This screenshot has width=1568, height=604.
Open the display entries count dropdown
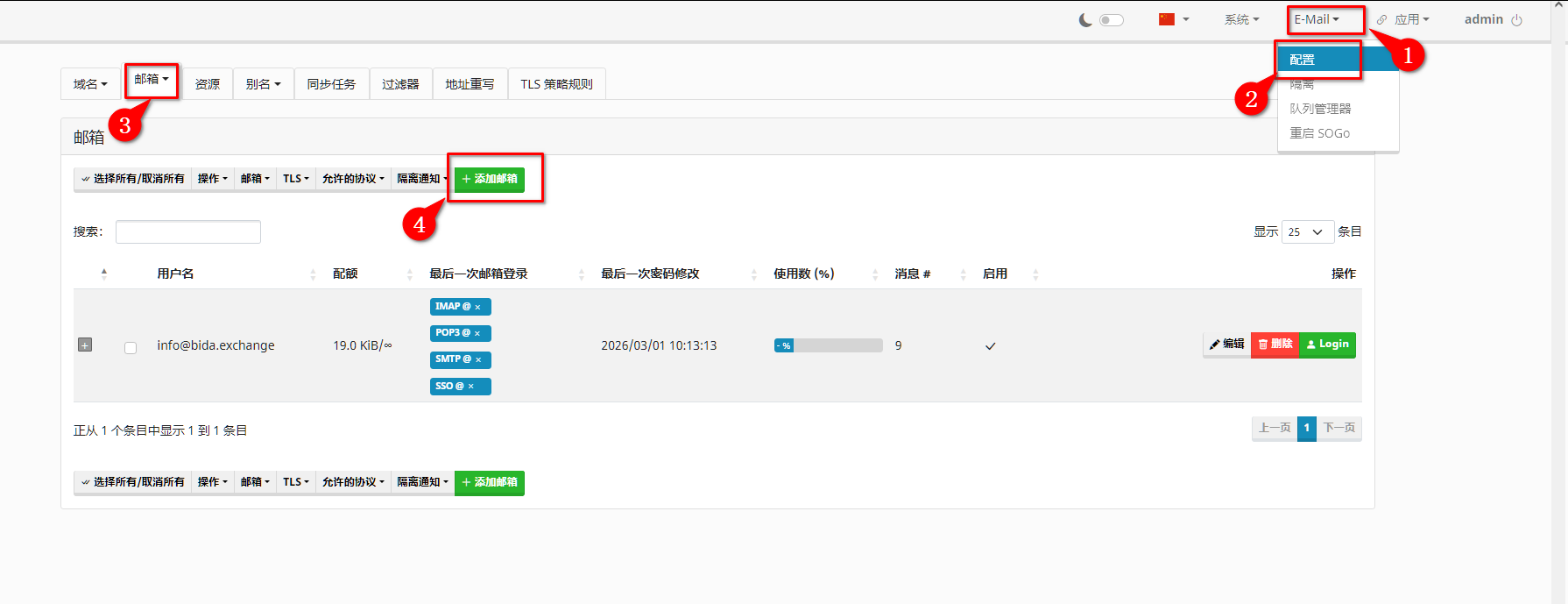click(1307, 232)
